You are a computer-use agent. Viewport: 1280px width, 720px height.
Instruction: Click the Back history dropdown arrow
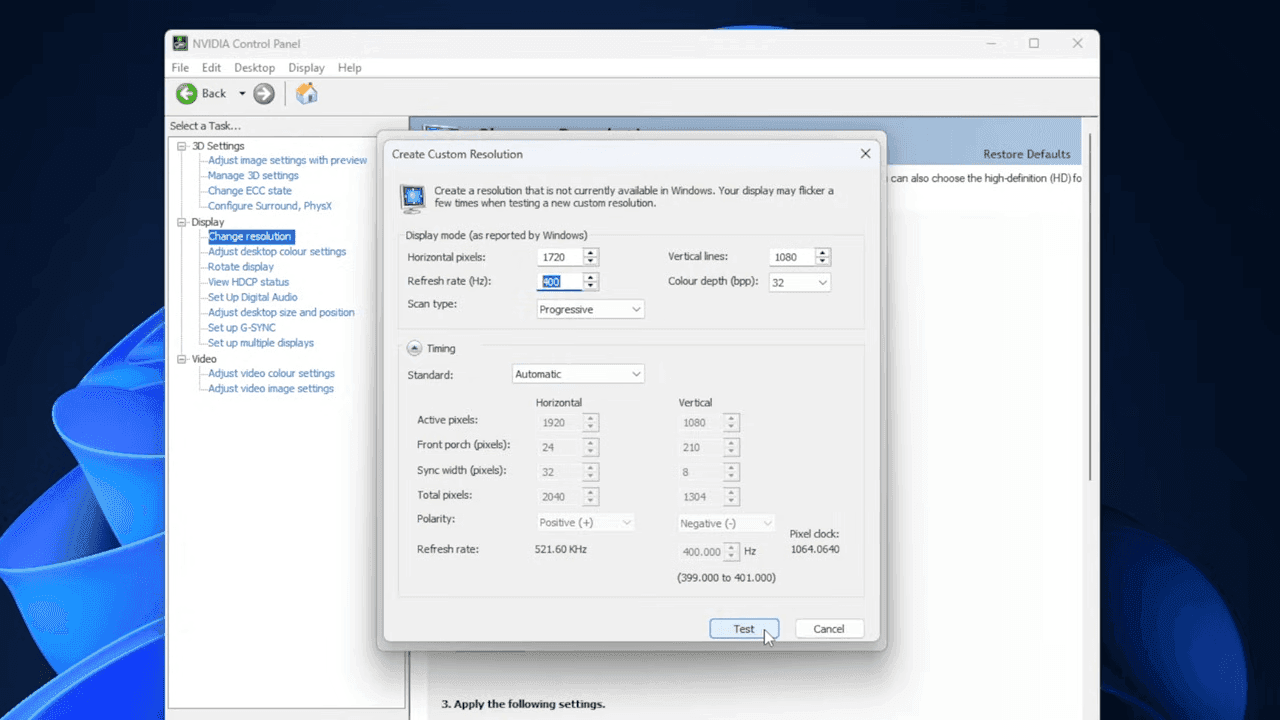point(242,94)
